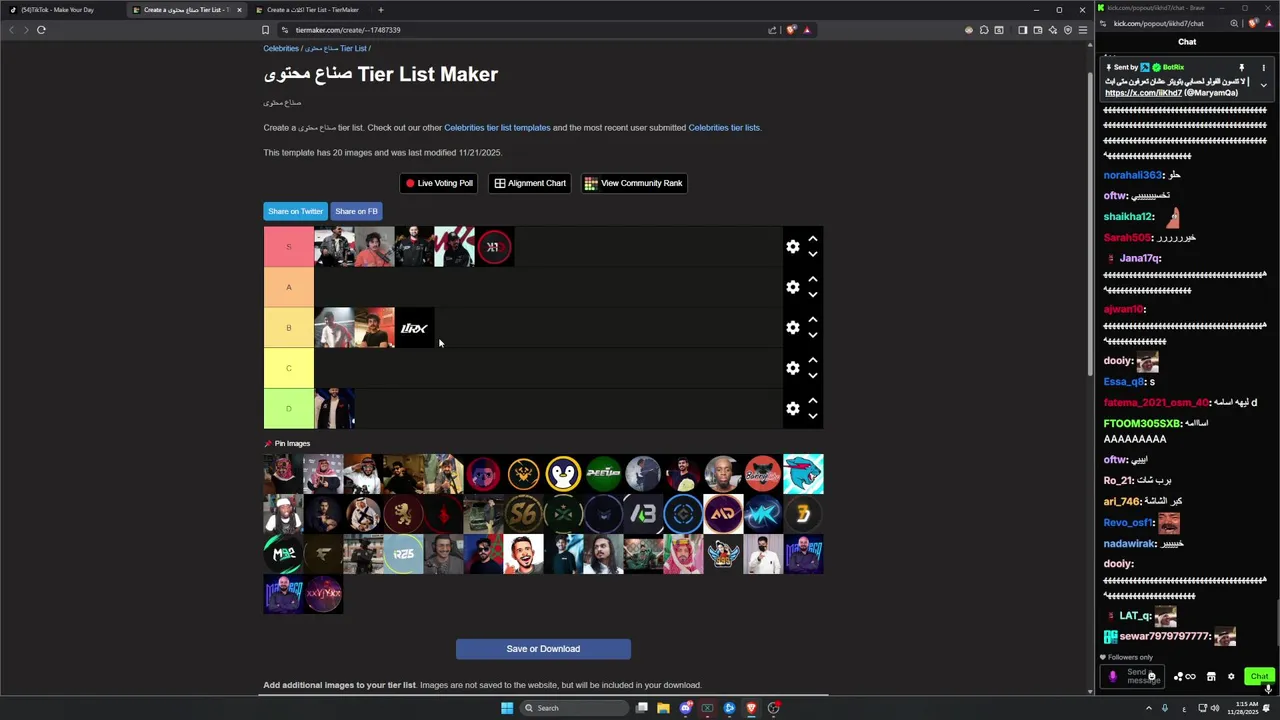
Task: Click the green Chat send button
Action: click(x=1259, y=677)
